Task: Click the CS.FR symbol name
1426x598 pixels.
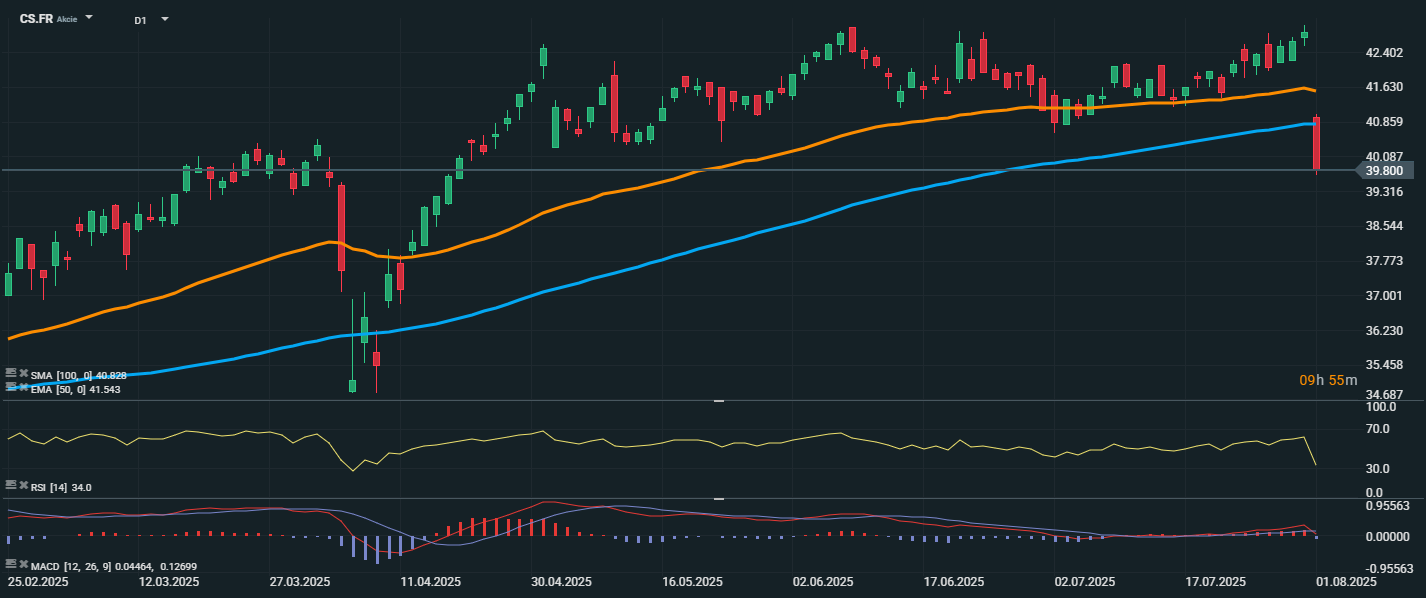Action: click(36, 19)
